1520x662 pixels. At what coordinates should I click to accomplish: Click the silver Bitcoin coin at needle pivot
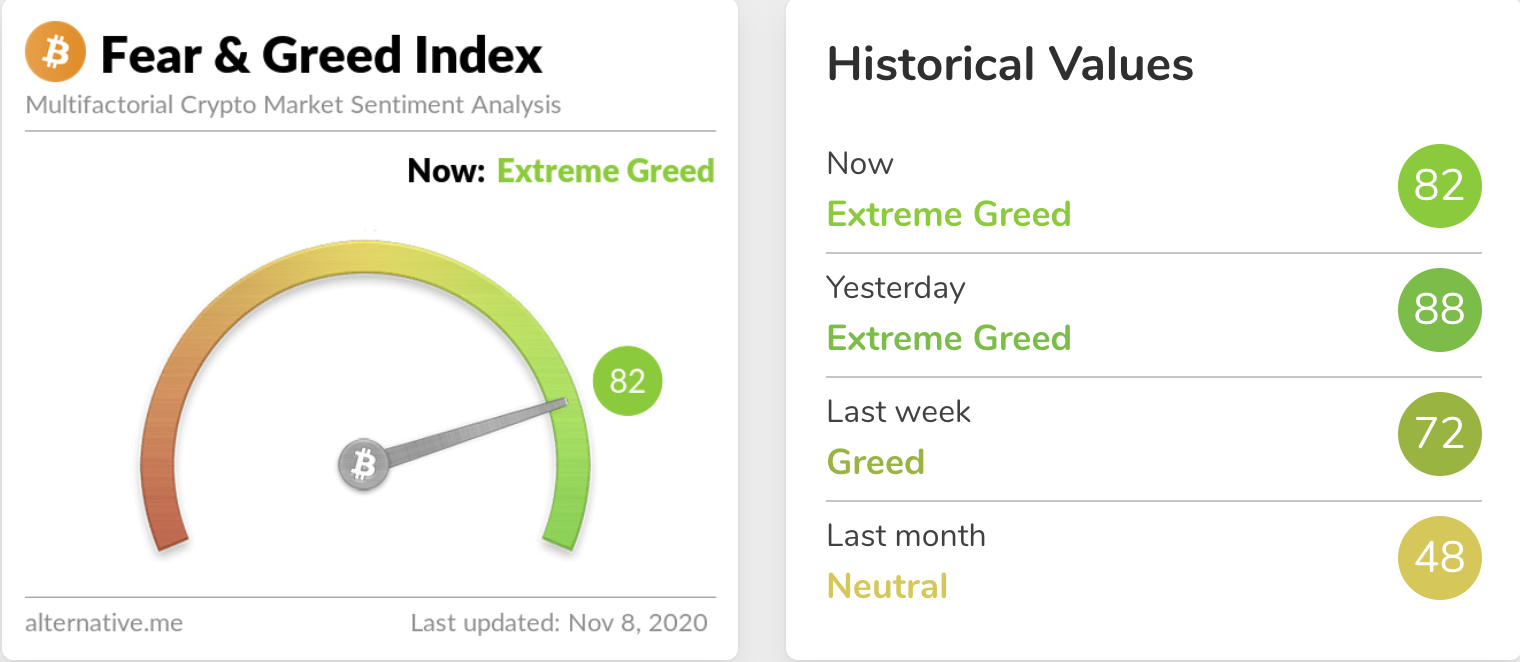364,465
